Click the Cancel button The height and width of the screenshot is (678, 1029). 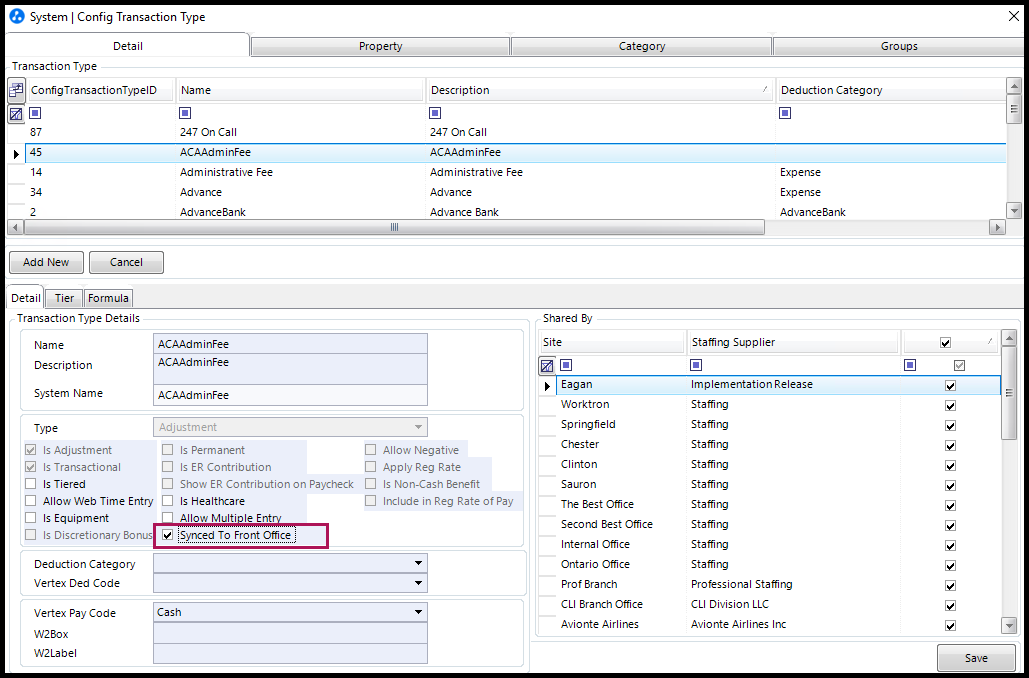pyautogui.click(x=126, y=263)
